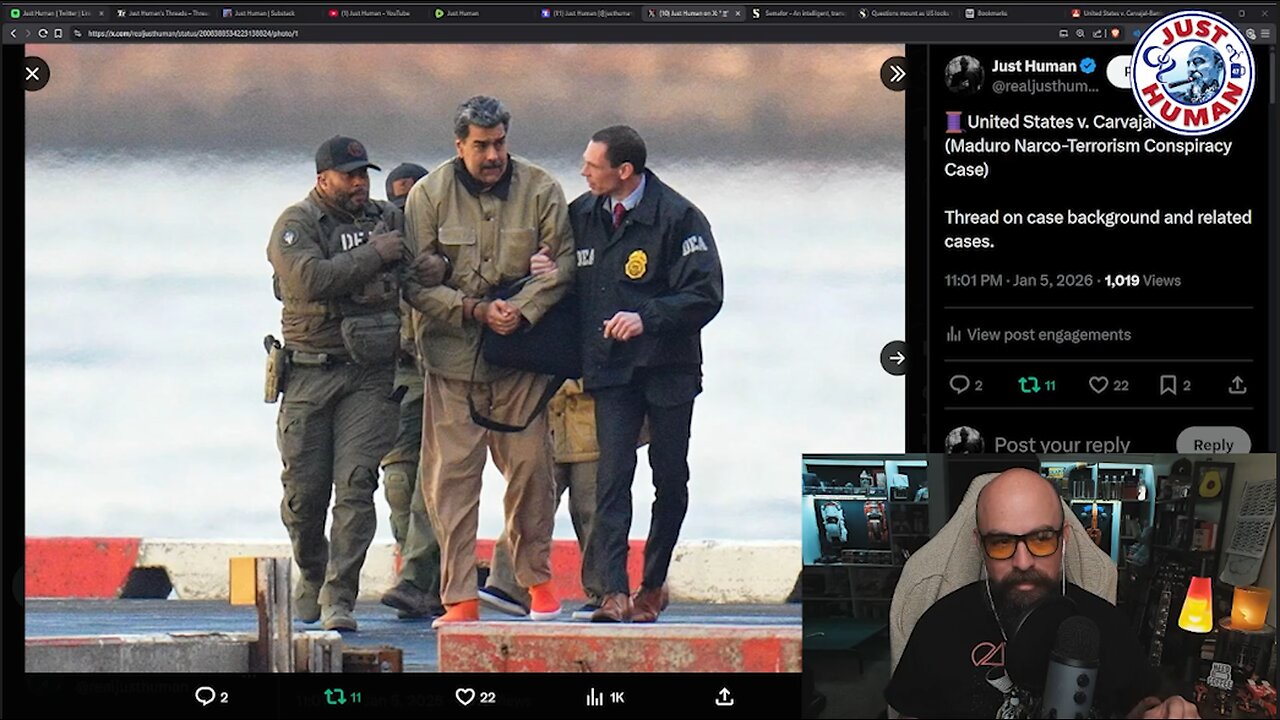Viewport: 1280px width, 720px height.
Task: Close the Just Human Twitter tab
Action: click(101, 13)
